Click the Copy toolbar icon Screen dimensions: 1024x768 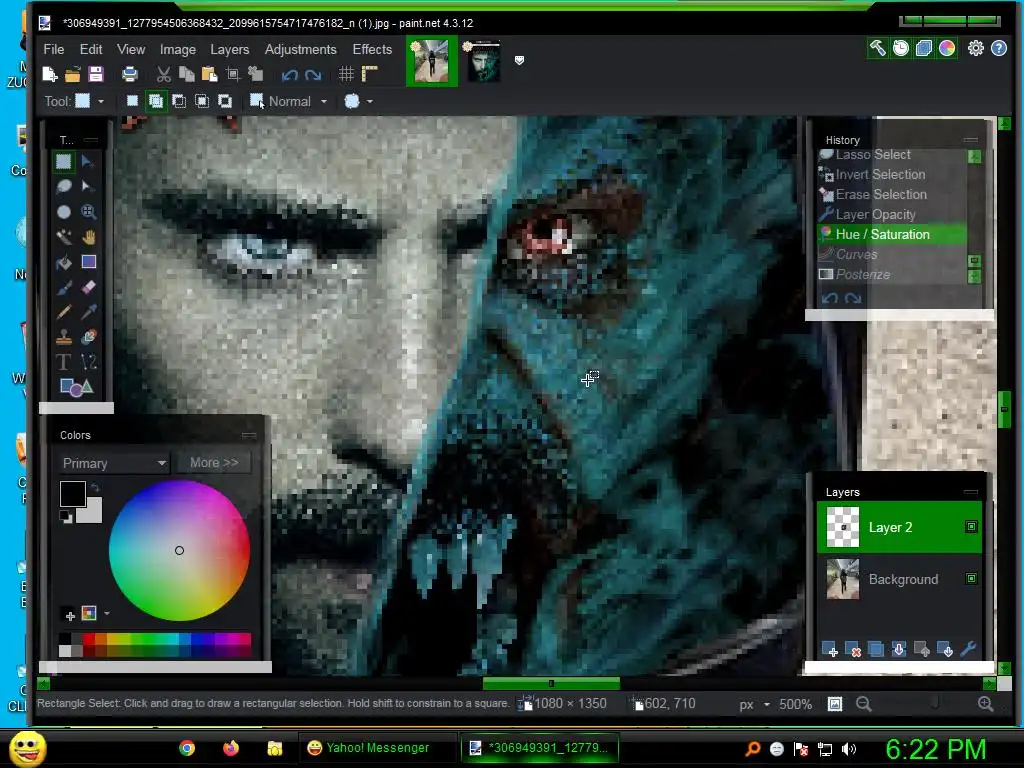click(187, 74)
